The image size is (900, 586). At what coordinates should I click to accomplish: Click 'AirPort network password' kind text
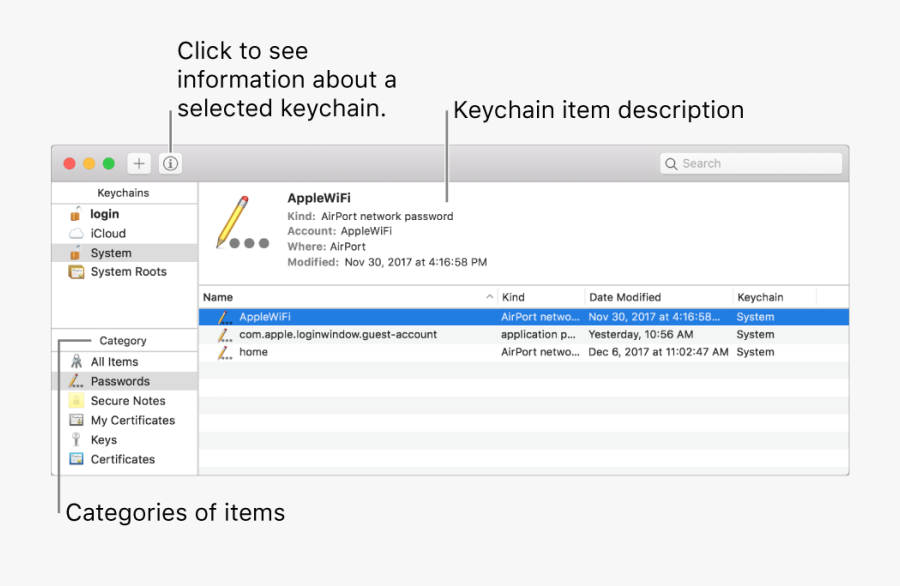pos(387,216)
